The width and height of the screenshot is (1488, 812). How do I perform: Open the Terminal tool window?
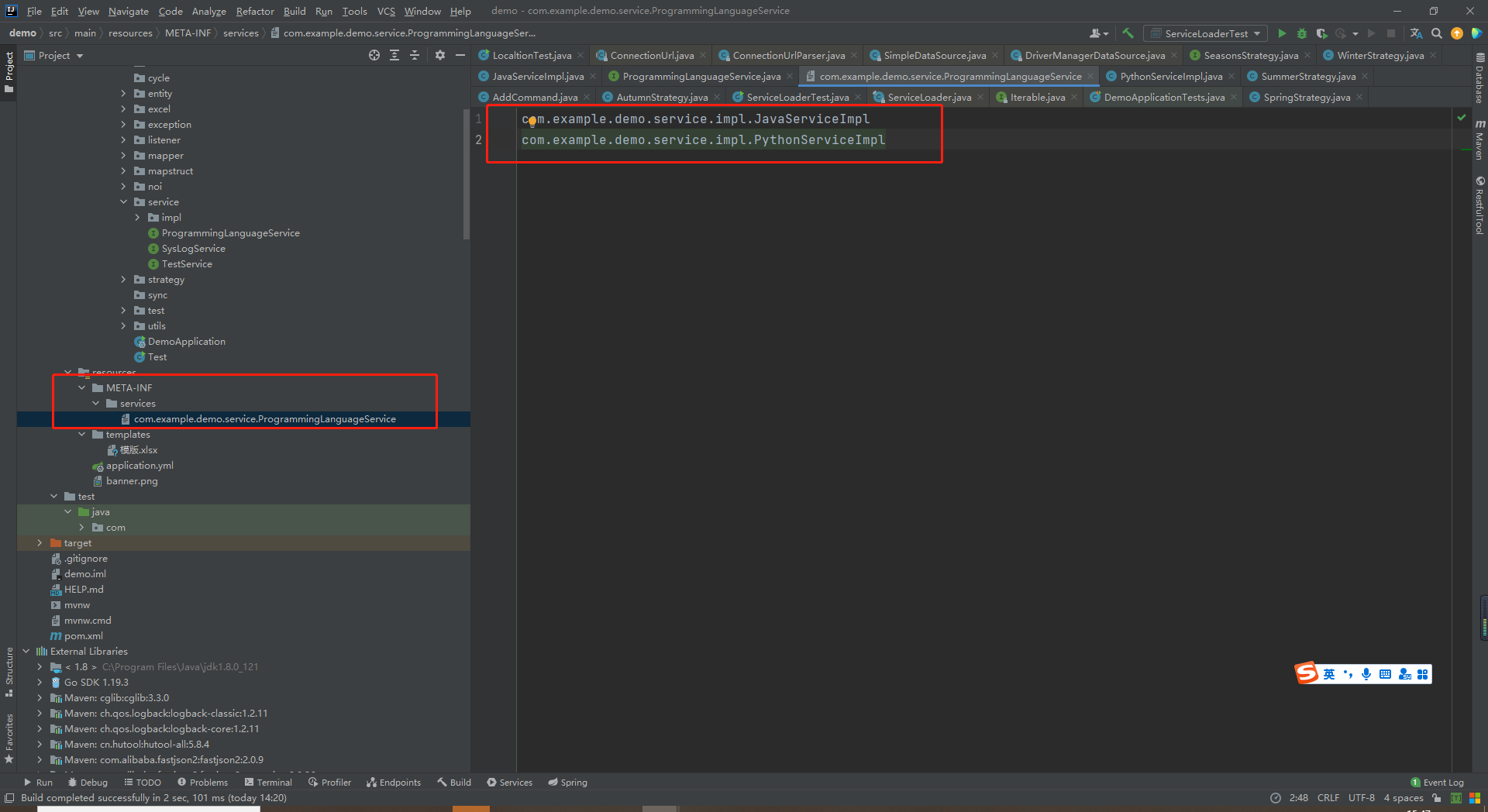tap(268, 783)
